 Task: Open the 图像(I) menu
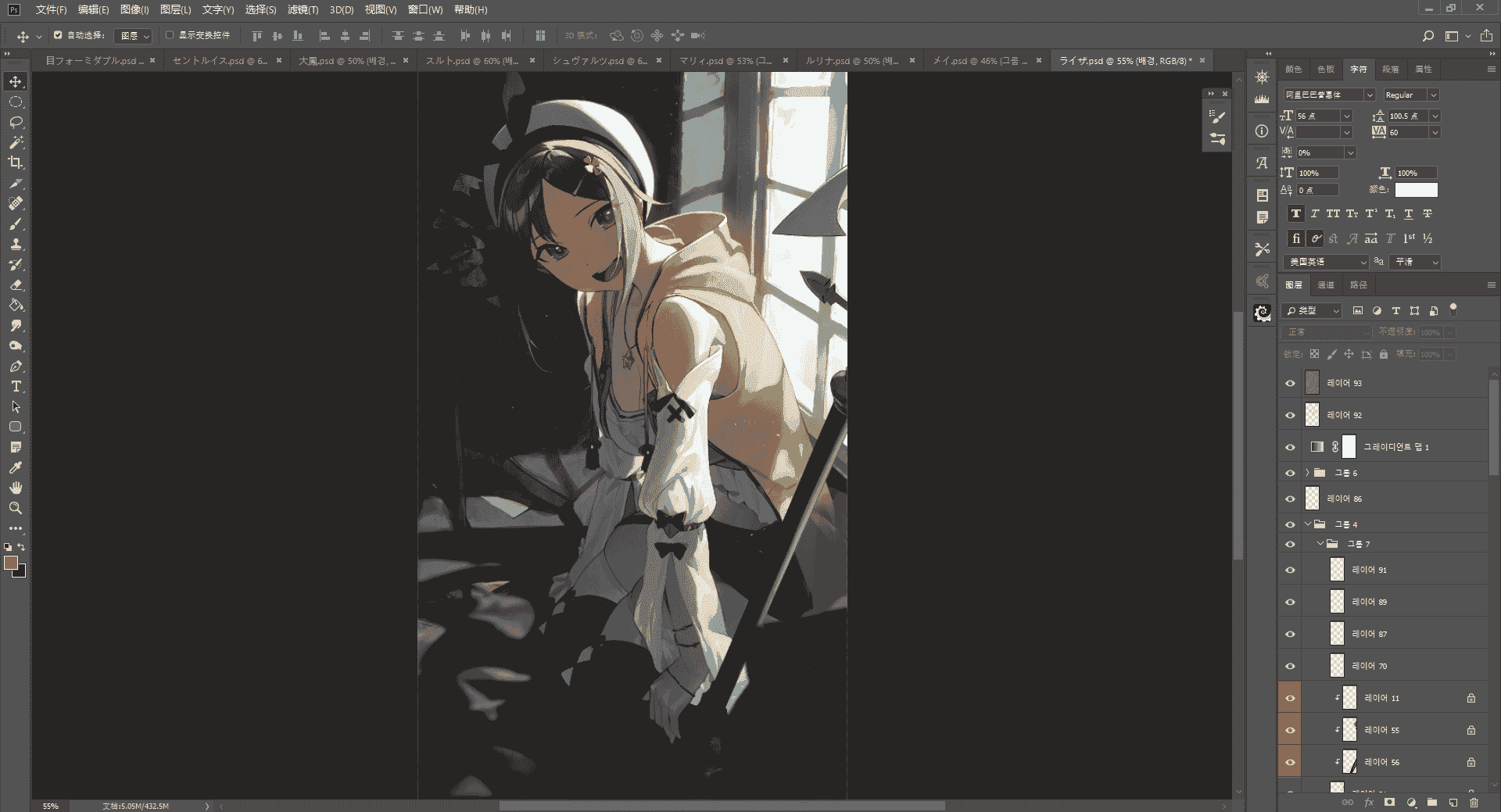pos(134,10)
